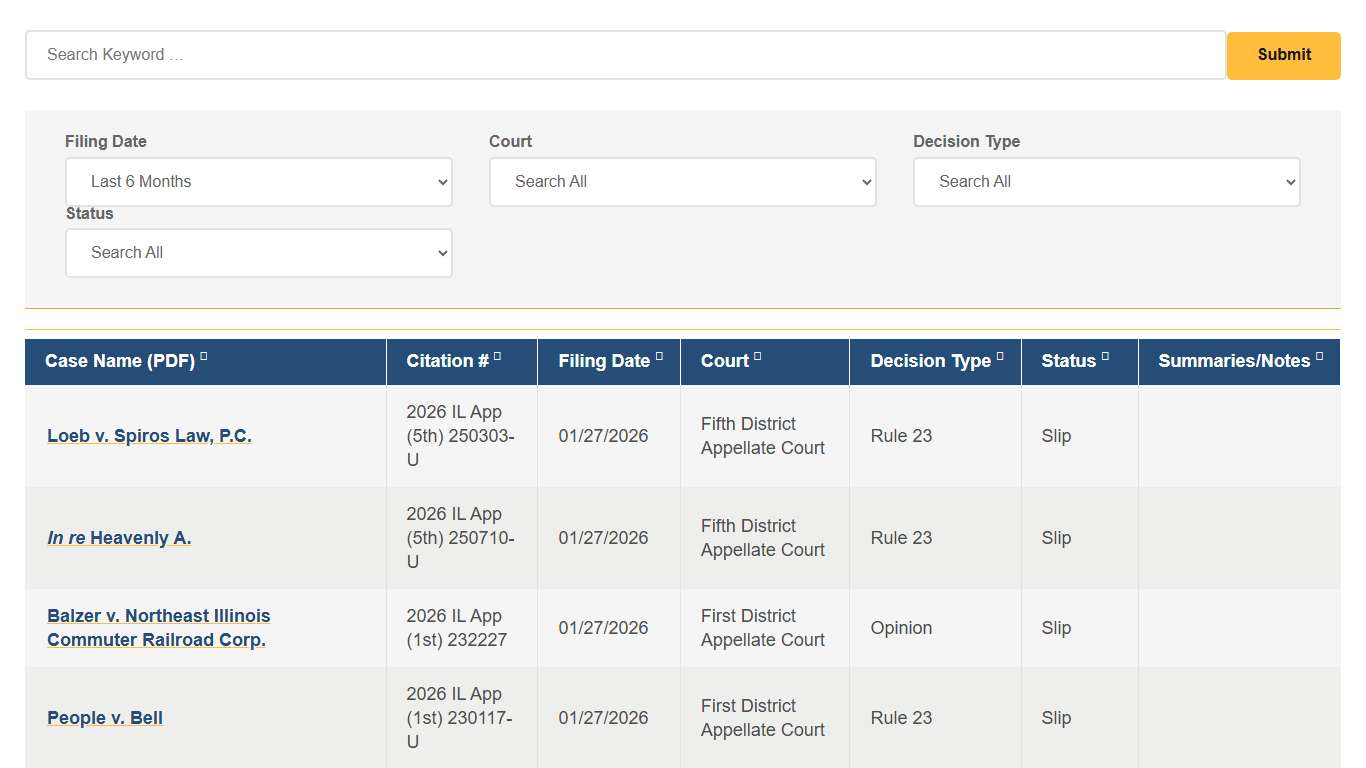Sort by Filing Date using its icon
The height and width of the screenshot is (768, 1366).
click(x=659, y=356)
